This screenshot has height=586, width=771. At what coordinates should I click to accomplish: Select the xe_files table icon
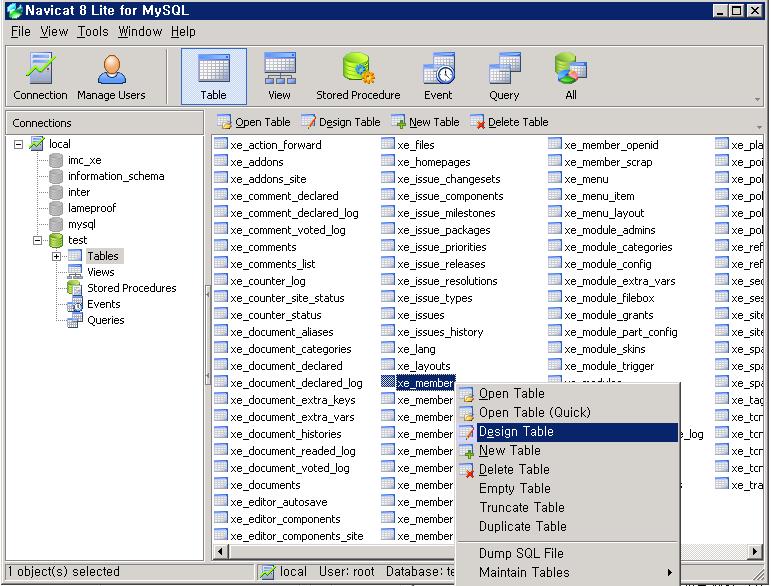tap(388, 144)
